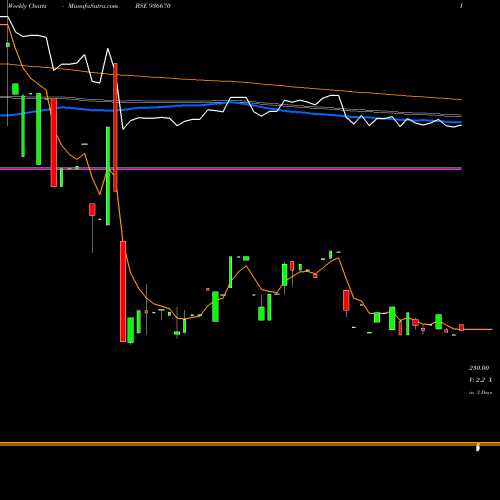The width and height of the screenshot is (500, 500).
Task: Click the 'in 2 Days' text
Action: (480, 393)
